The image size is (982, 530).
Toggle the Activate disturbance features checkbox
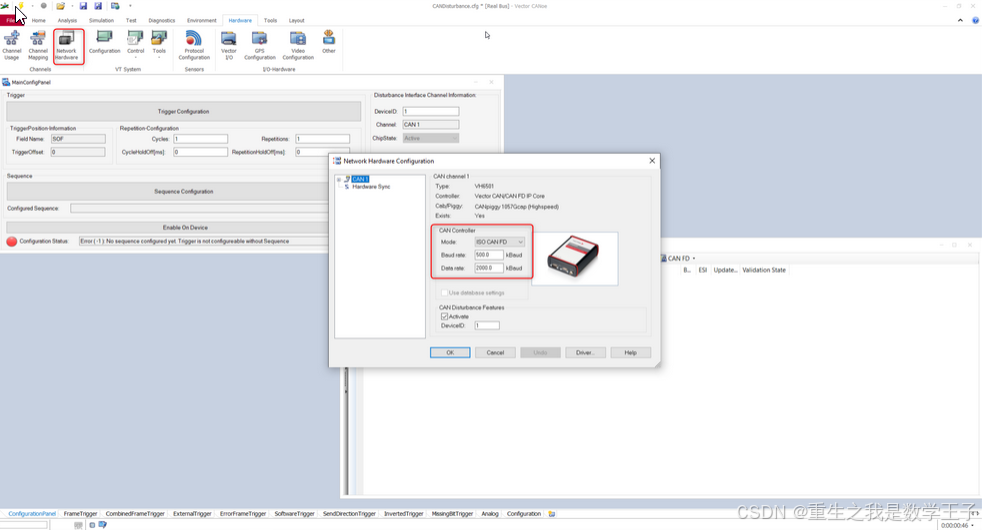[445, 316]
